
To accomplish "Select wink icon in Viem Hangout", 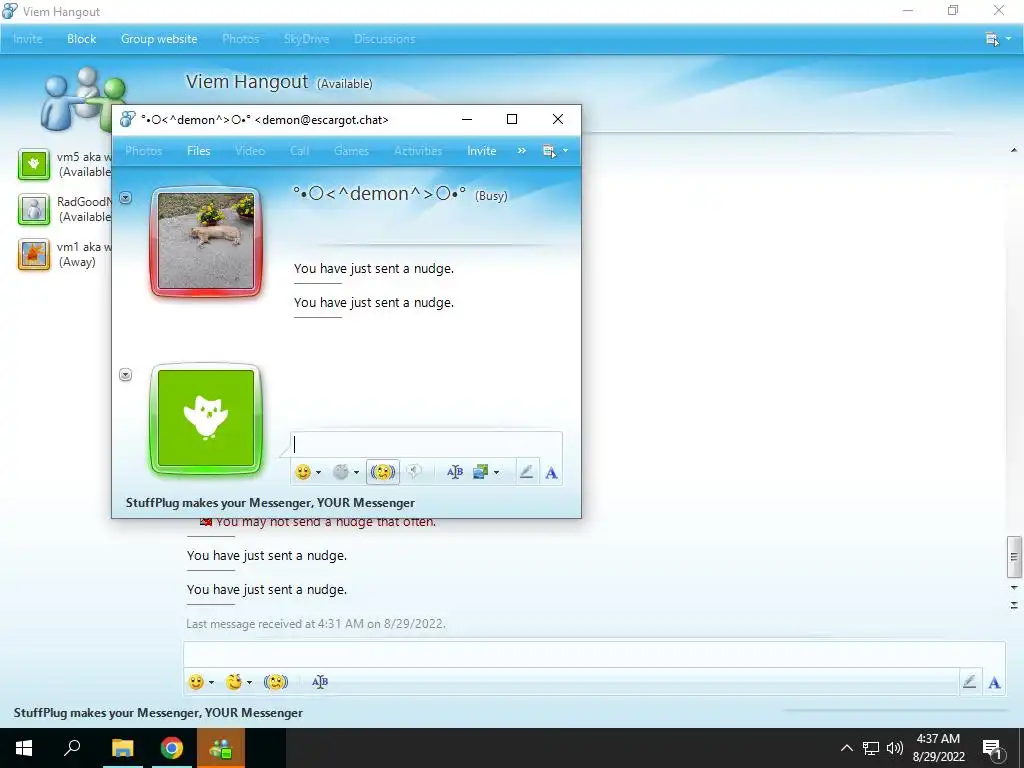I will [x=234, y=682].
